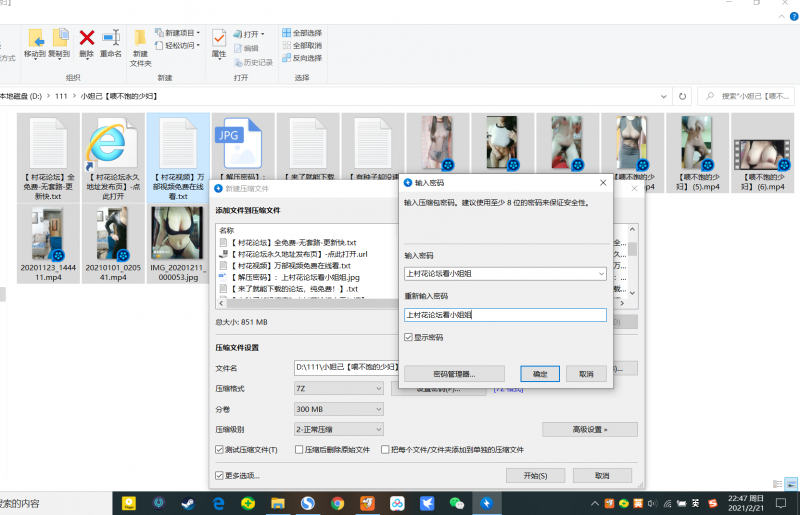Open 属性 (Properties) from the ribbon
The image size is (800, 515).
[218, 40]
